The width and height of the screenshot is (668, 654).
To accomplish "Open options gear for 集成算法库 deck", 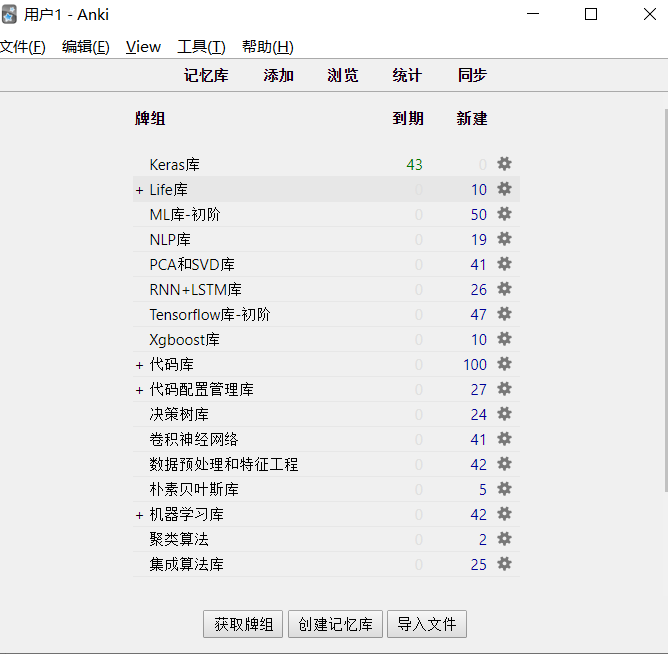I will click(504, 564).
